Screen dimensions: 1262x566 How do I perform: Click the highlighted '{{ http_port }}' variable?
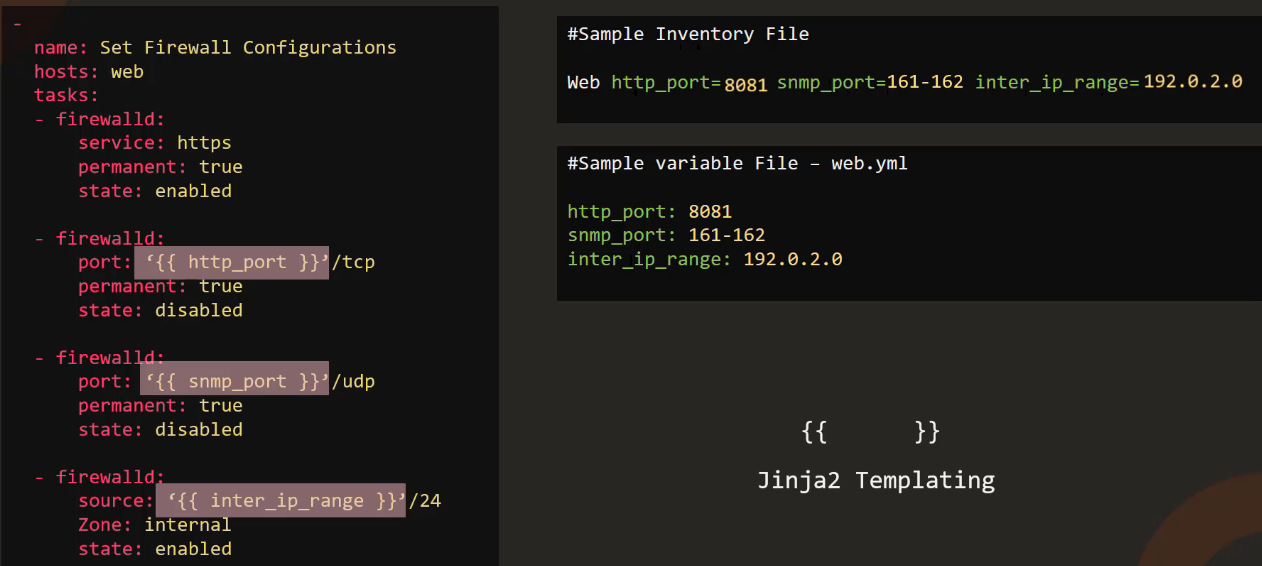coord(231,262)
